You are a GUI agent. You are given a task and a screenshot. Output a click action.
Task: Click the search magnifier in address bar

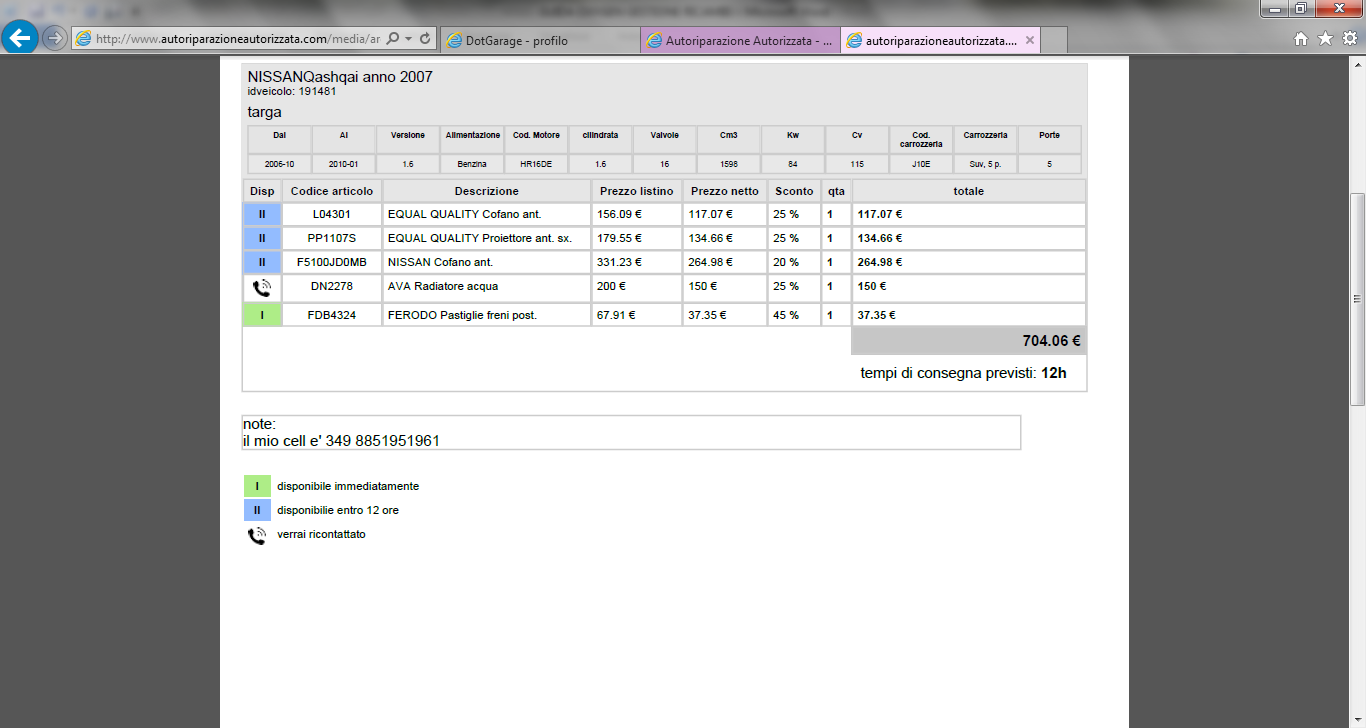point(393,39)
